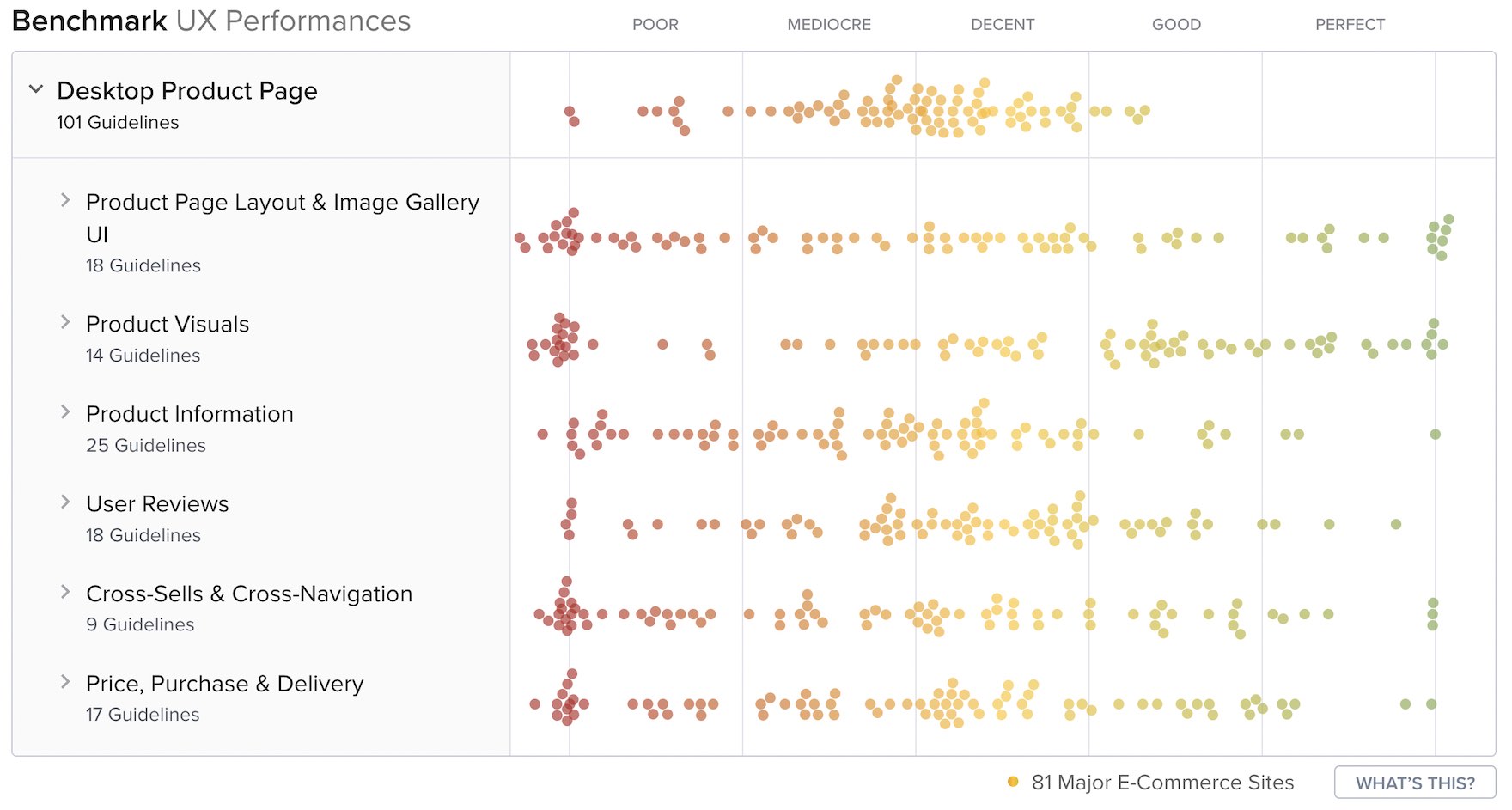Image resolution: width=1512 pixels, height=810 pixels.
Task: Expand the Cross-Sells & Cross-Navigation chevron
Action: pyautogui.click(x=65, y=592)
